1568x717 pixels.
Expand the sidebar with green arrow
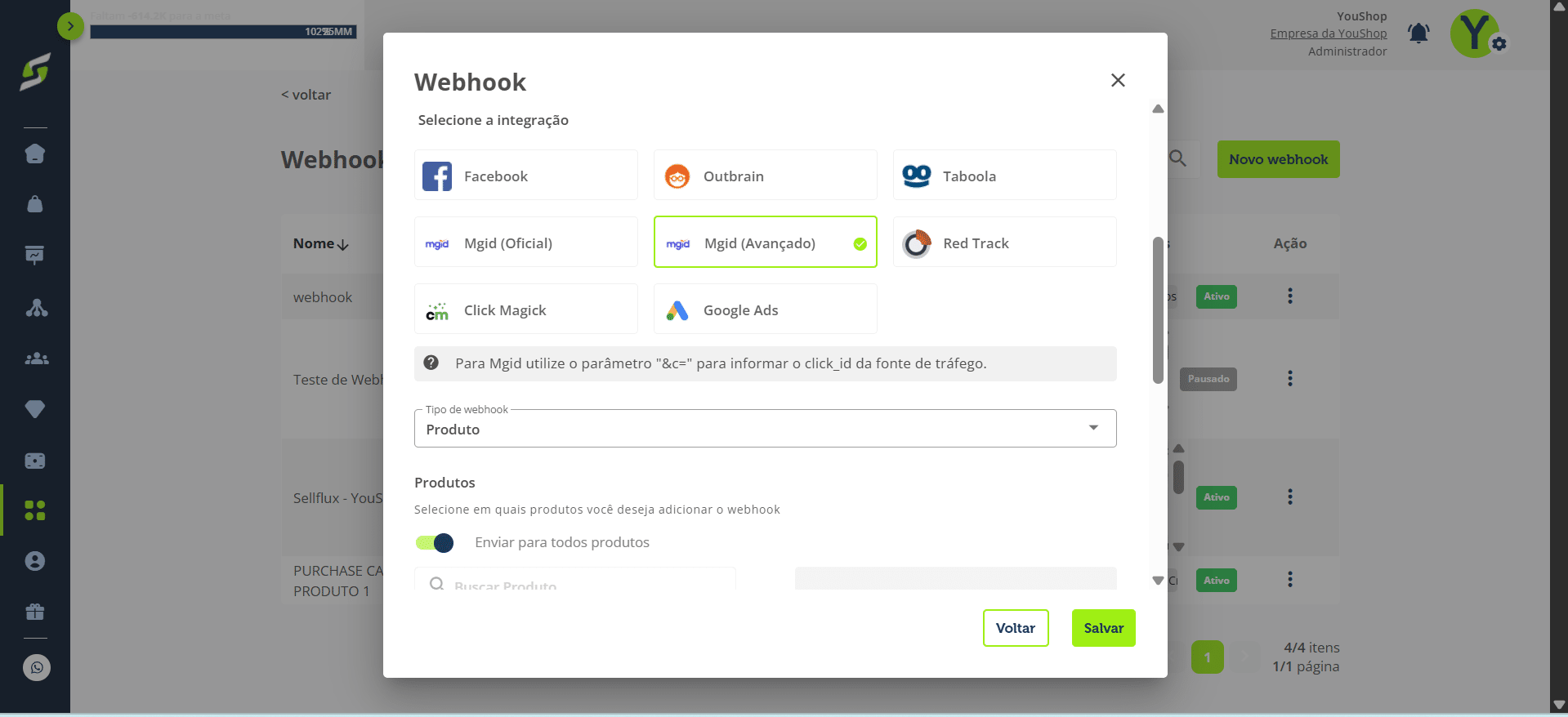tap(70, 26)
